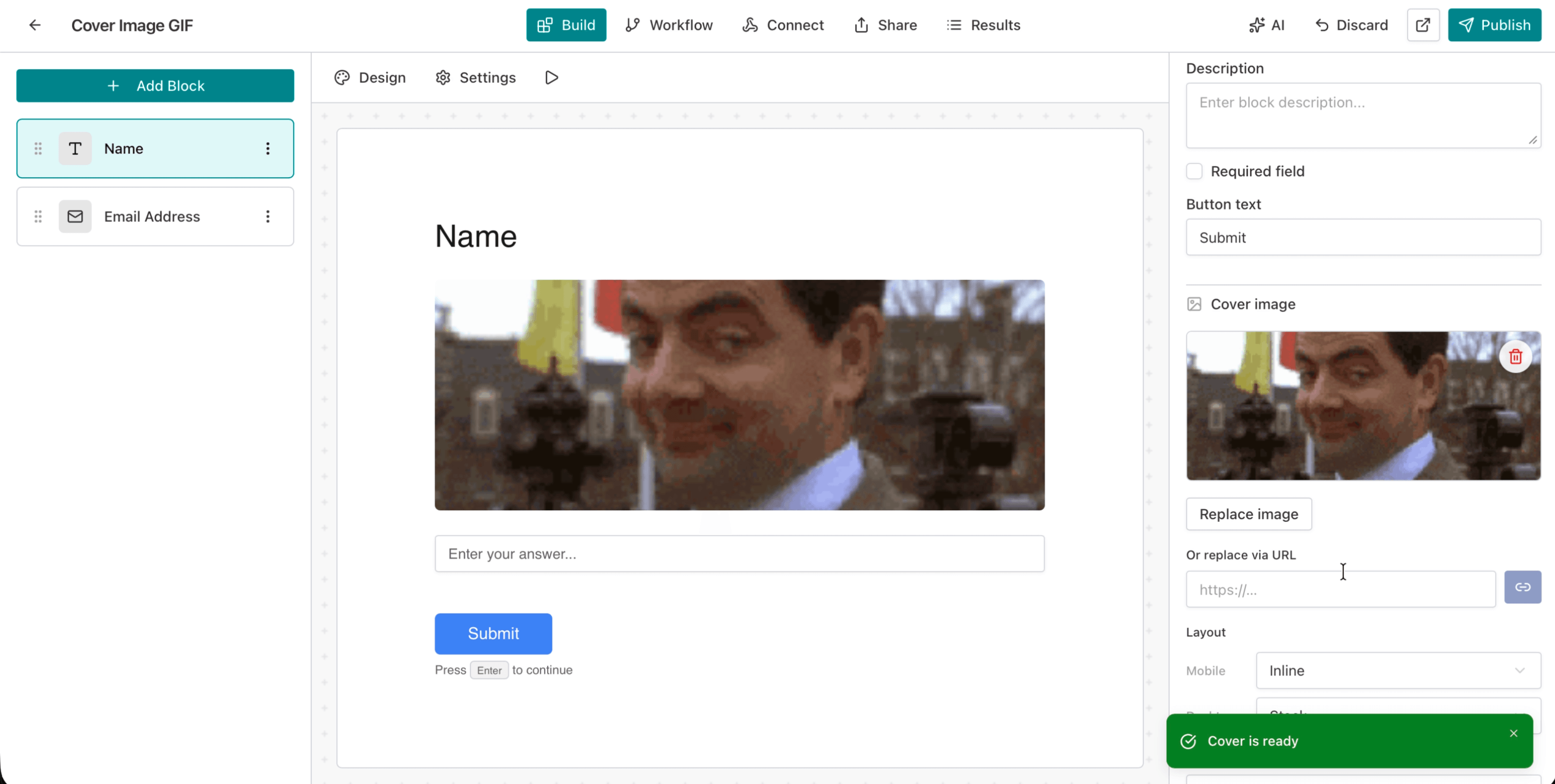Click the Replace image button
The image size is (1555, 784).
click(x=1248, y=514)
